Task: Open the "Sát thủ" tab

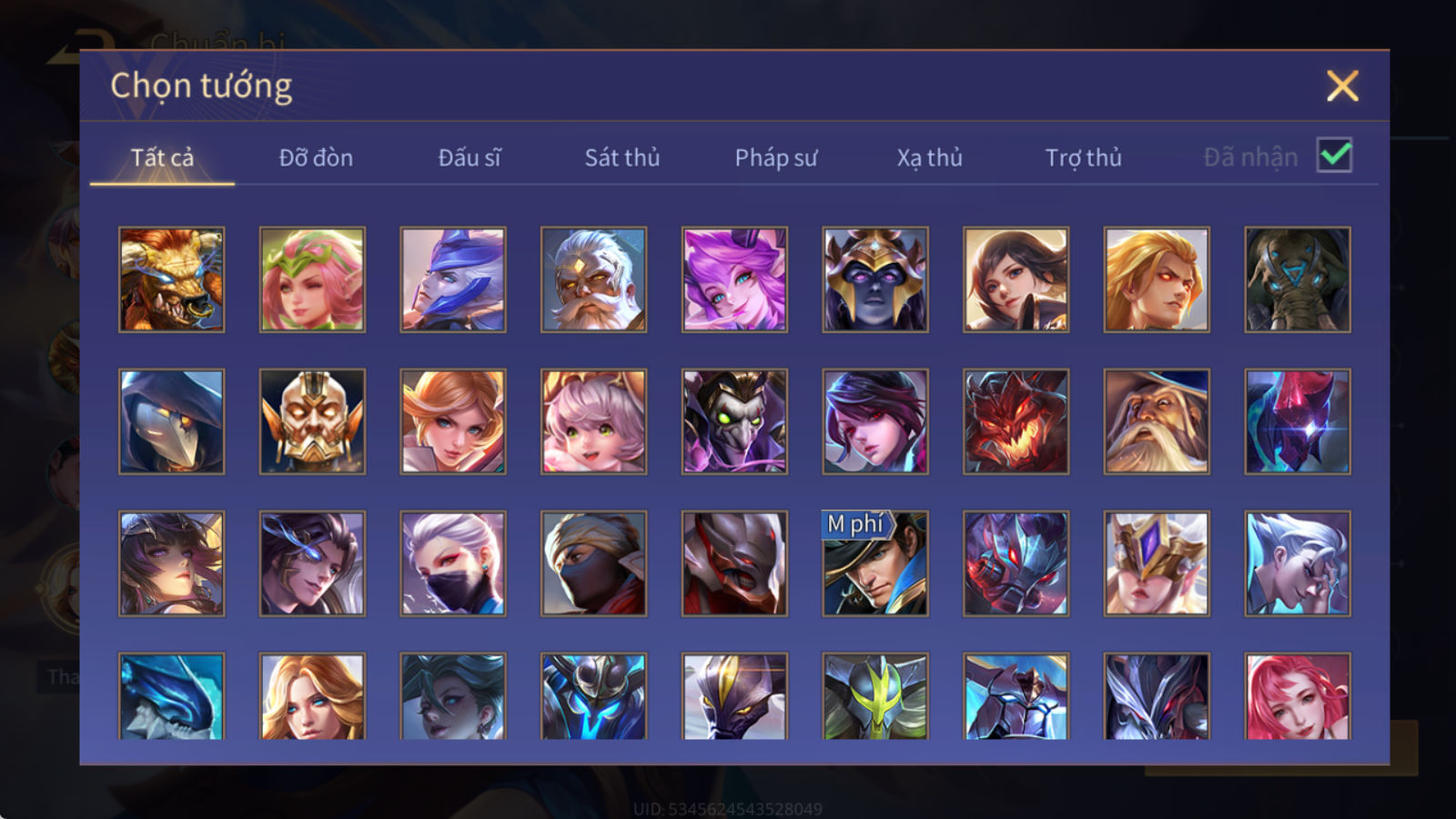Action: tap(622, 157)
